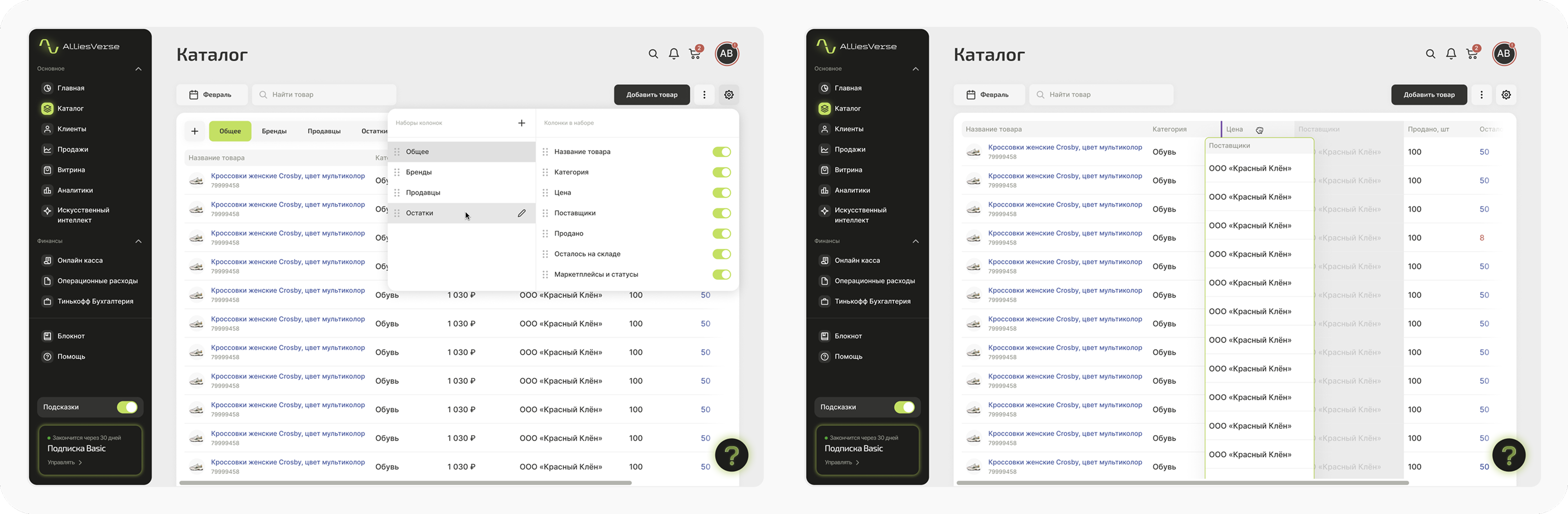Image resolution: width=1568 pixels, height=514 pixels.
Task: Switch to the Бренды tab
Action: pos(274,131)
